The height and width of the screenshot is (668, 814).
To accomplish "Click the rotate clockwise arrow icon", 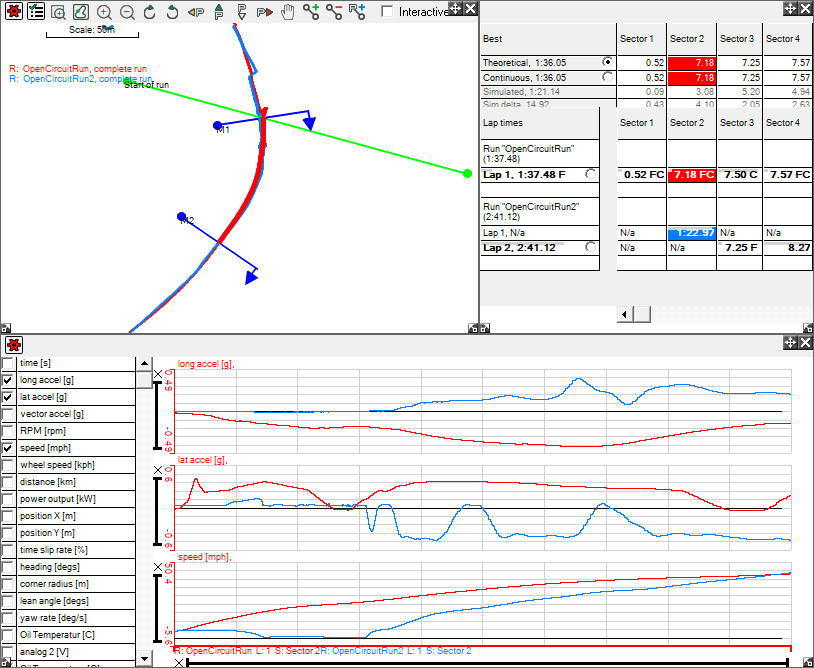I will [x=150, y=12].
